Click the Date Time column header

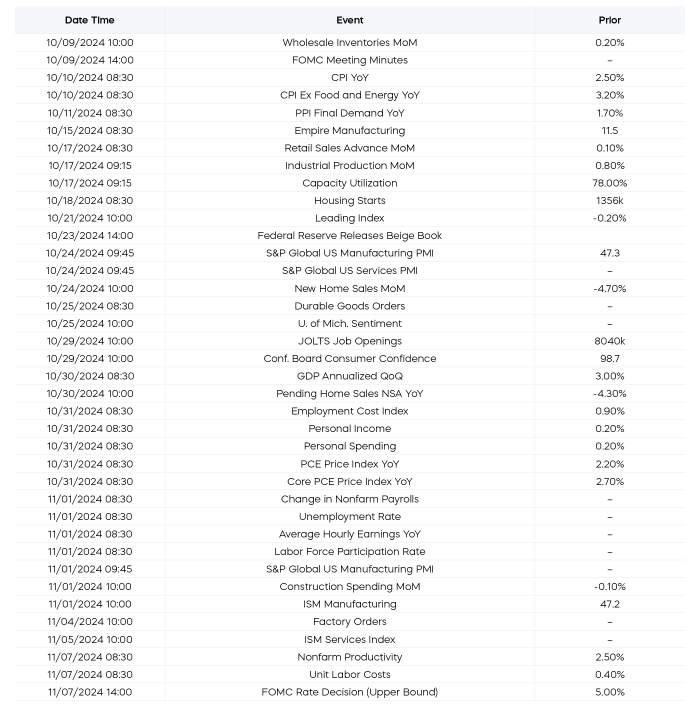point(89,20)
